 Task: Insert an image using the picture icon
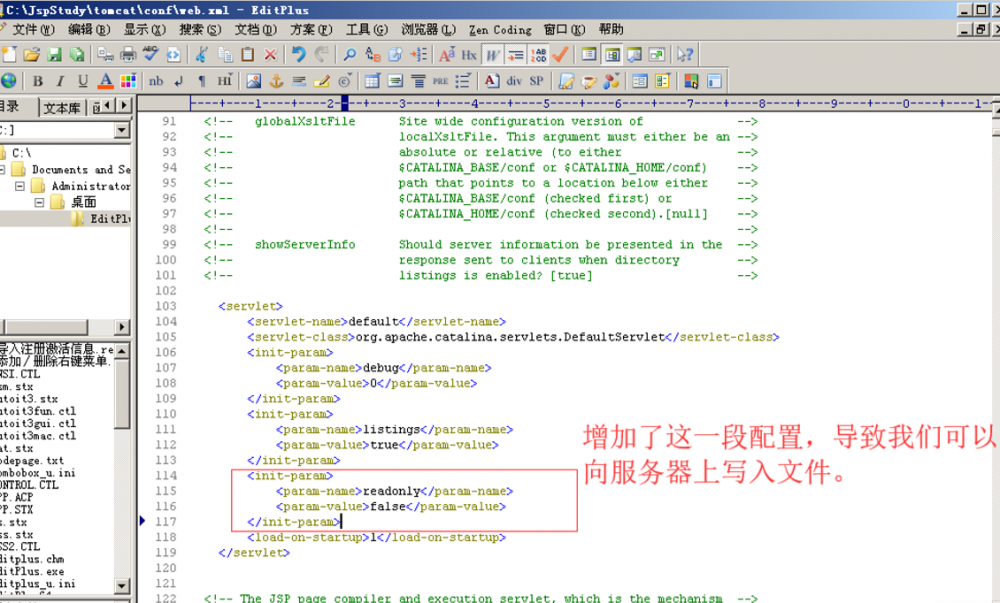[252, 79]
